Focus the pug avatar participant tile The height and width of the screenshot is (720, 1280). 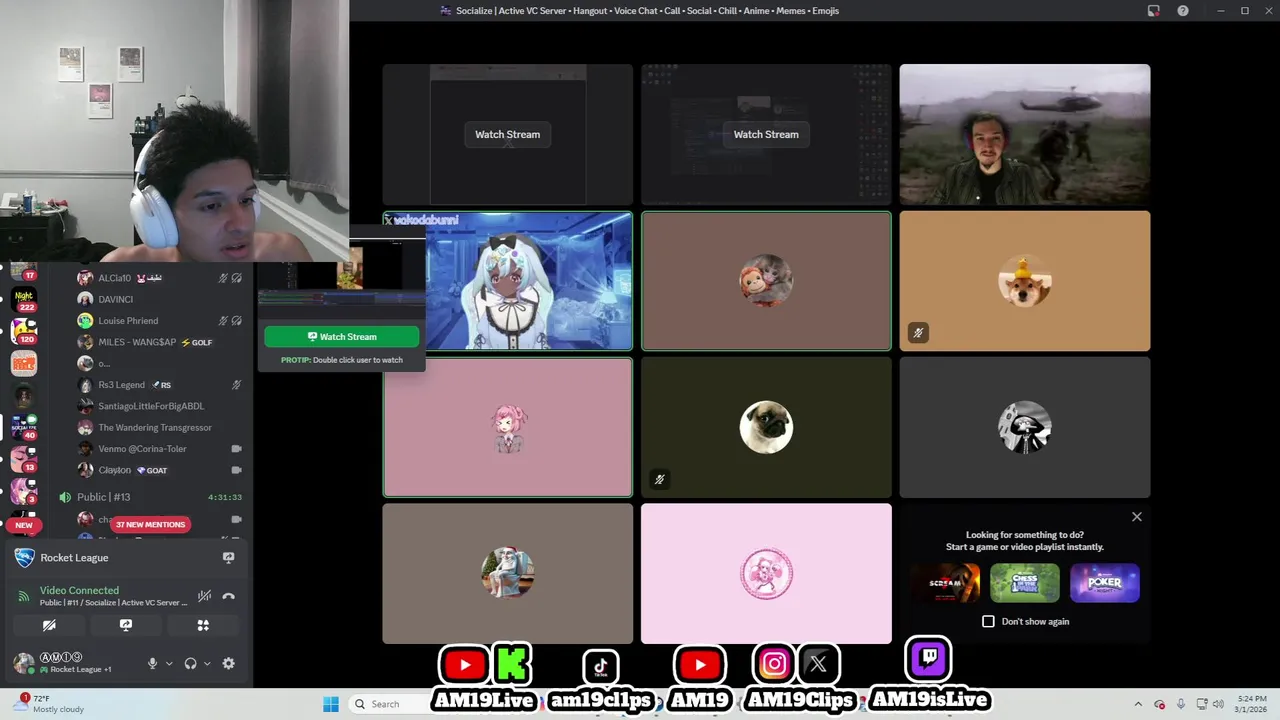(x=766, y=427)
